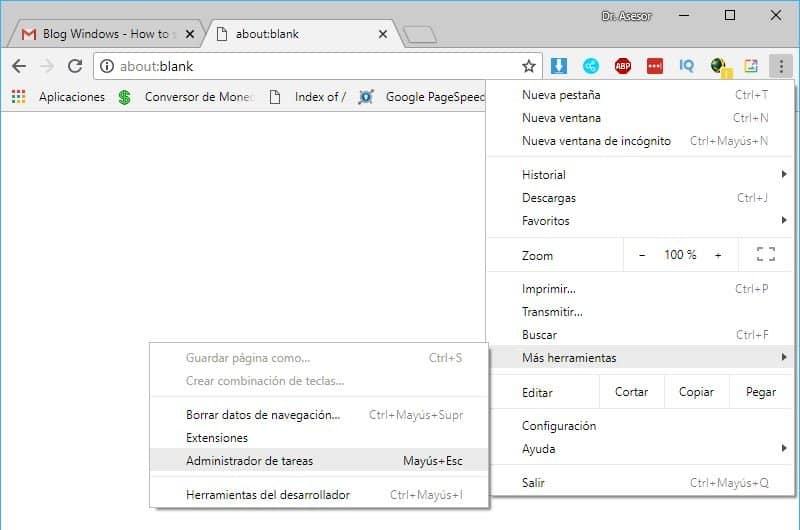Click the Gmail icon on first tab
The image size is (800, 530).
(29, 34)
